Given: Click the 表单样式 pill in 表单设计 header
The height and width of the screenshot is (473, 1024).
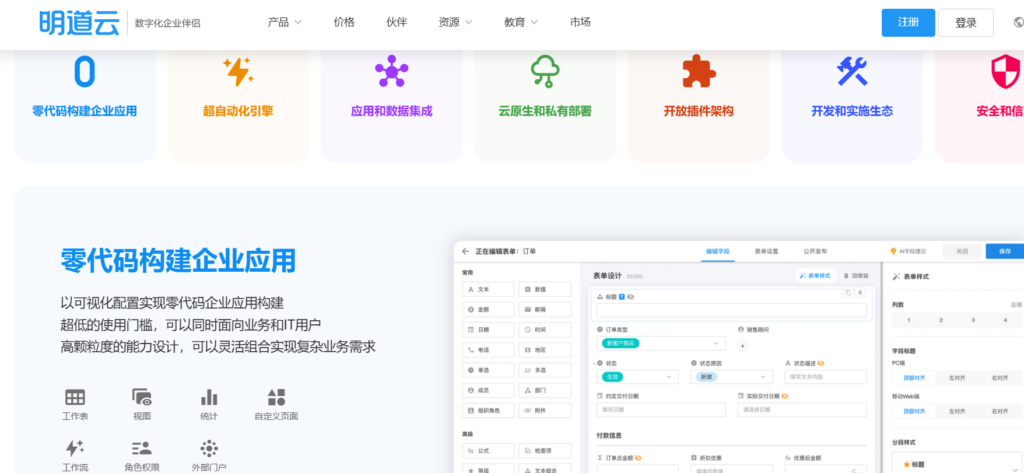Looking at the screenshot, I should click(816, 276).
